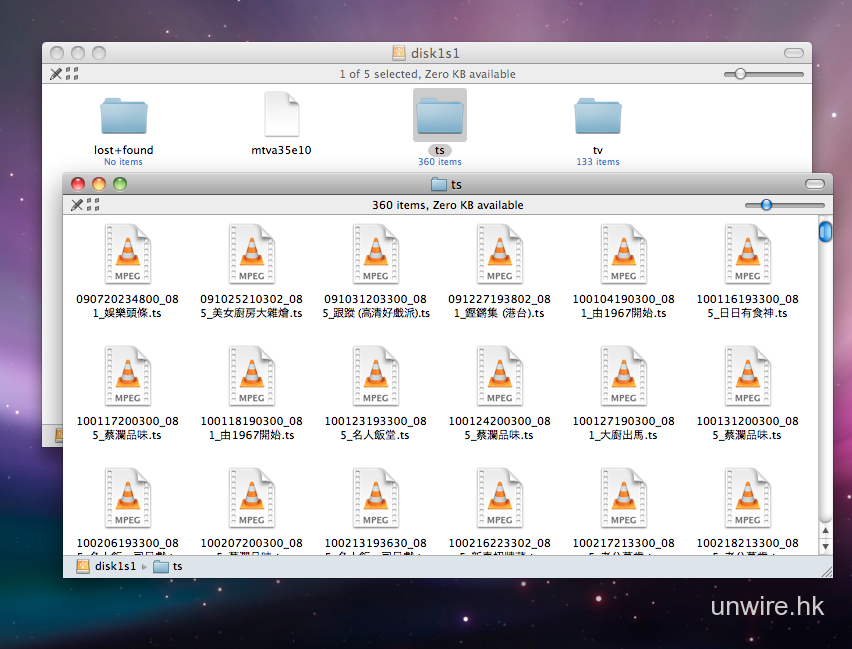Select the mtva35e10 file icon

(x=281, y=115)
